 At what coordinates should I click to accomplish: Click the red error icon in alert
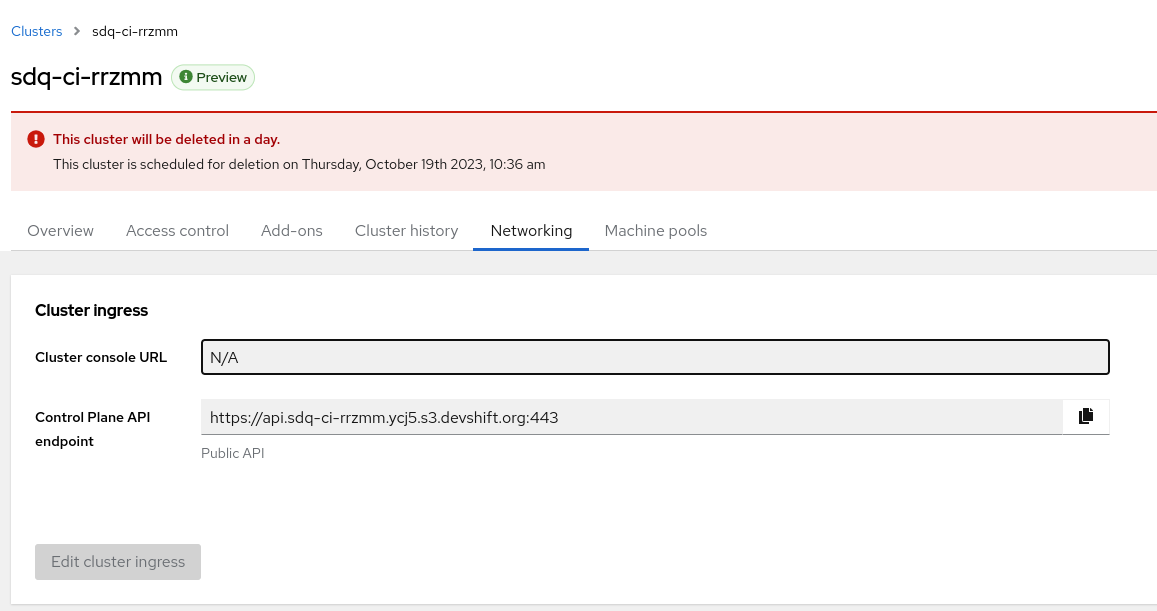(x=36, y=139)
